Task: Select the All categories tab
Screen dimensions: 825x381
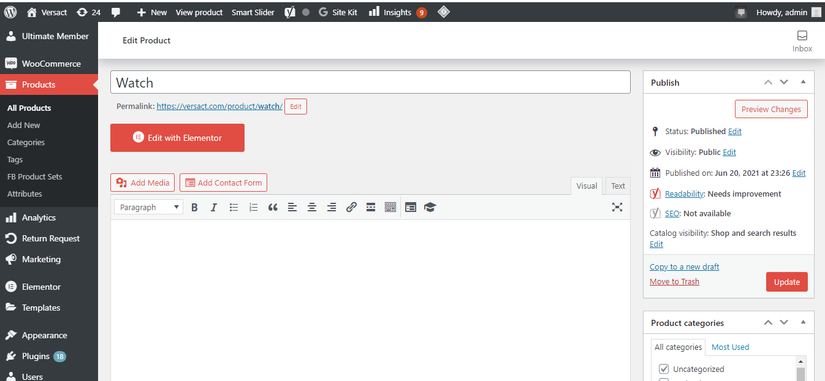Action: [678, 347]
